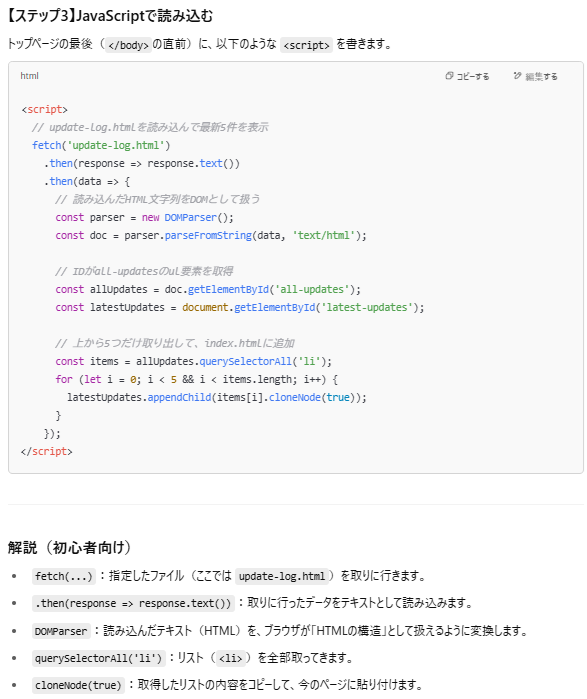587x699 pixels.
Task: Click the 編集する edit button
Action: pos(535,76)
